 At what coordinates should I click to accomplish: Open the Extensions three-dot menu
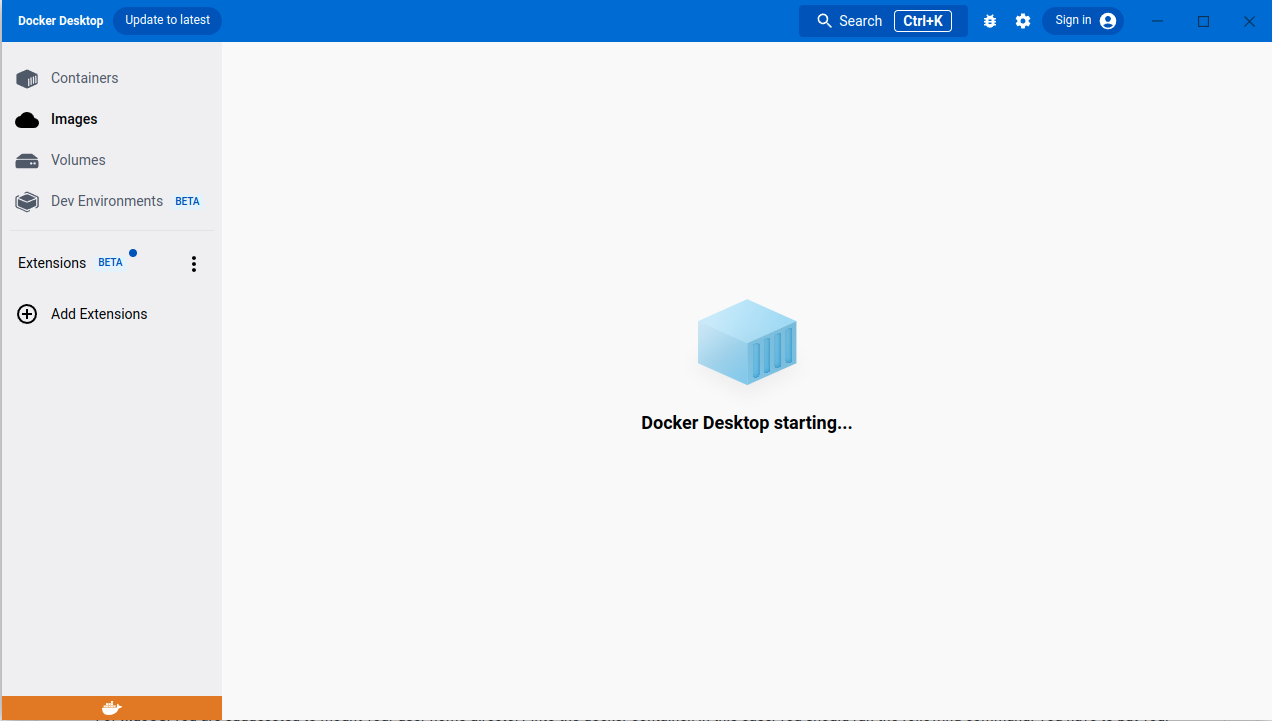coord(194,264)
